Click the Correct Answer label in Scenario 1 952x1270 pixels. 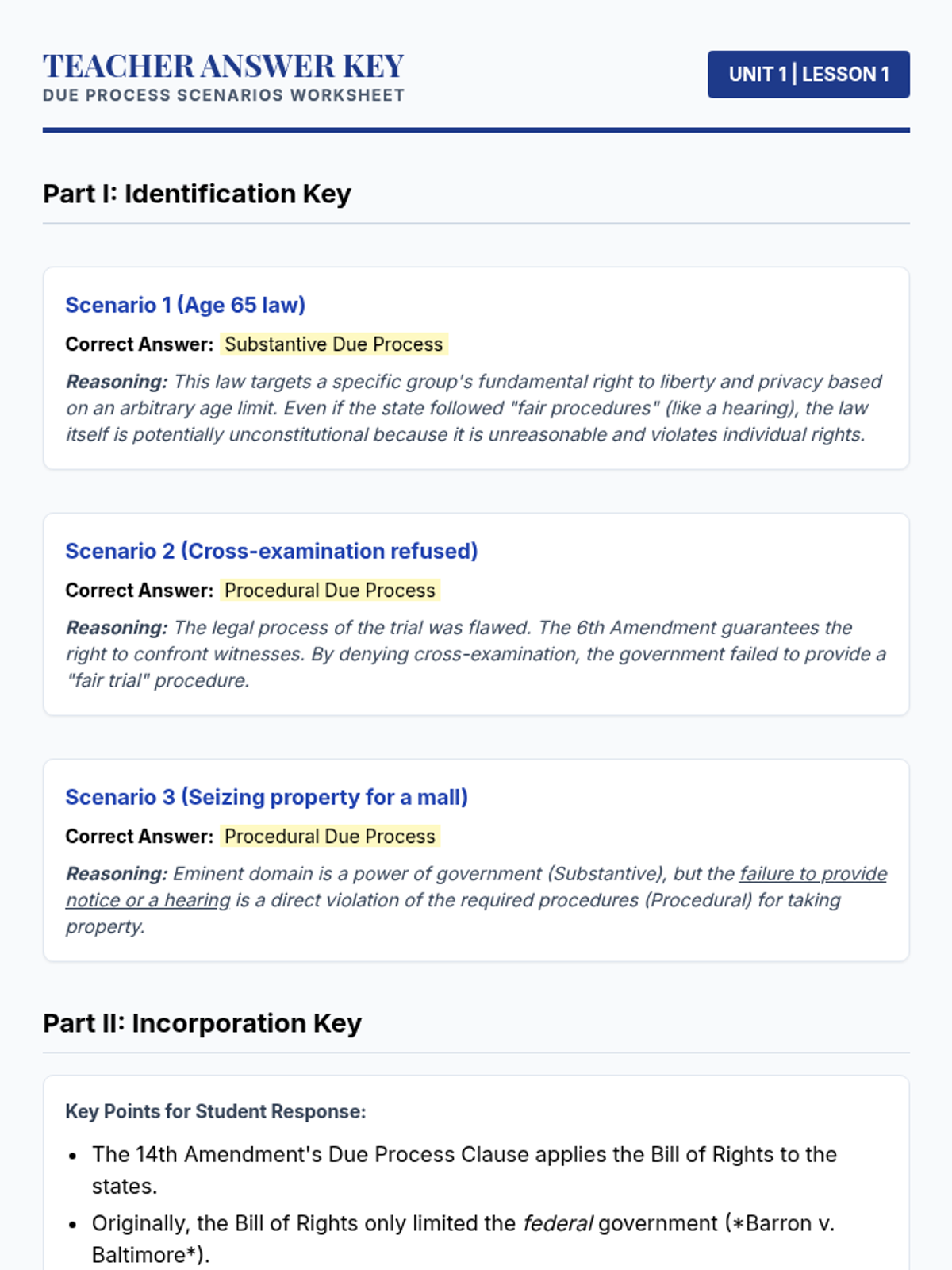point(140,344)
